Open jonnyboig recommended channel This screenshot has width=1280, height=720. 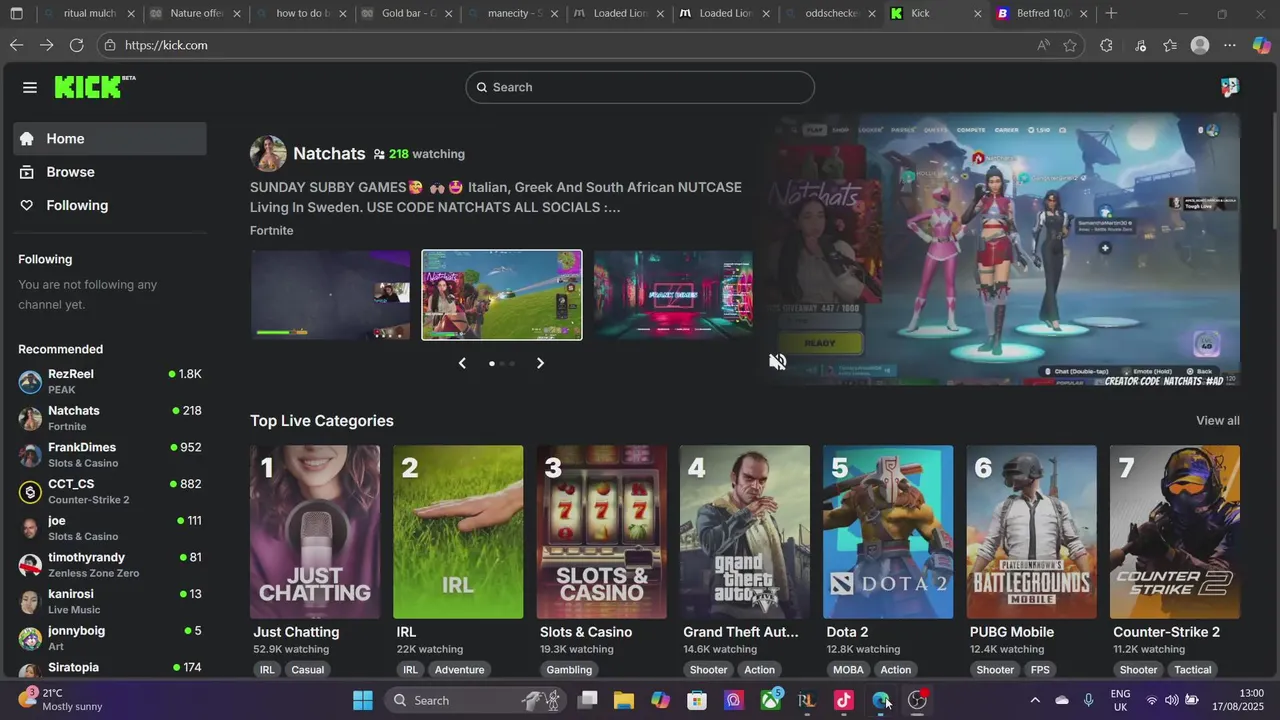point(110,638)
